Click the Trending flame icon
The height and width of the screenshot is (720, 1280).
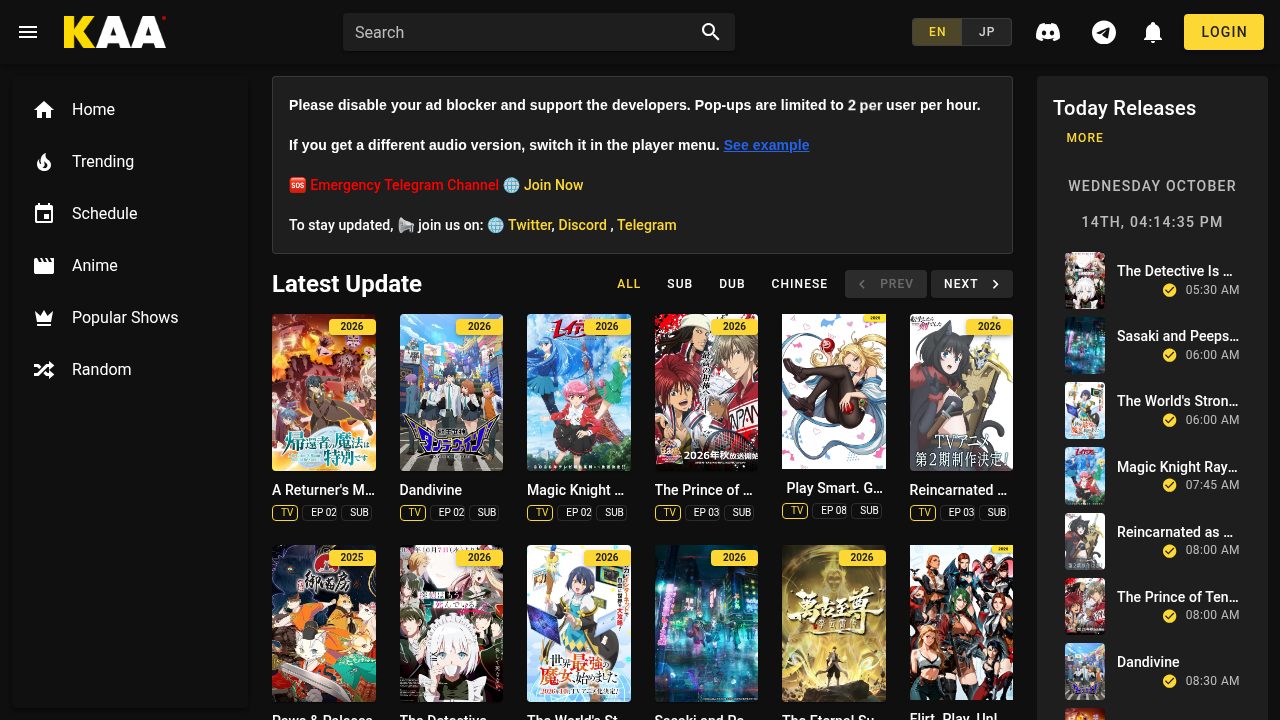point(44,162)
